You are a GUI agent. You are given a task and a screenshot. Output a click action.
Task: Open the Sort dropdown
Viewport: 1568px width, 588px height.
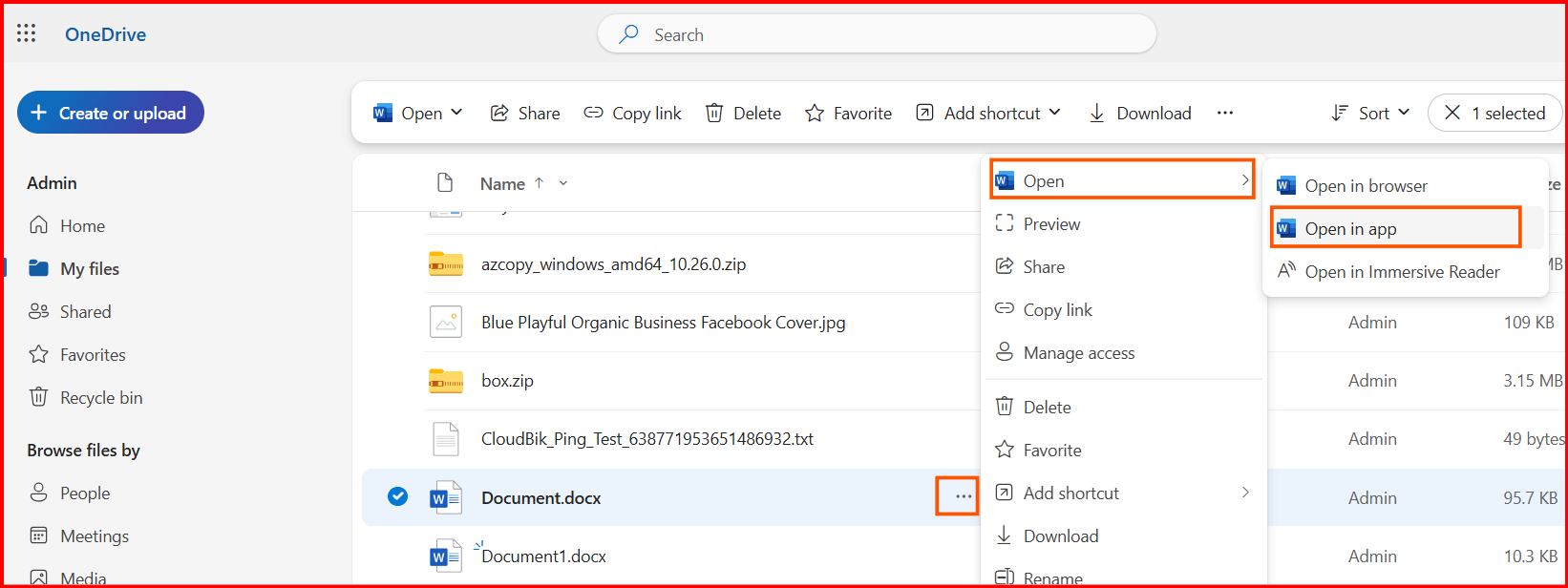1370,113
